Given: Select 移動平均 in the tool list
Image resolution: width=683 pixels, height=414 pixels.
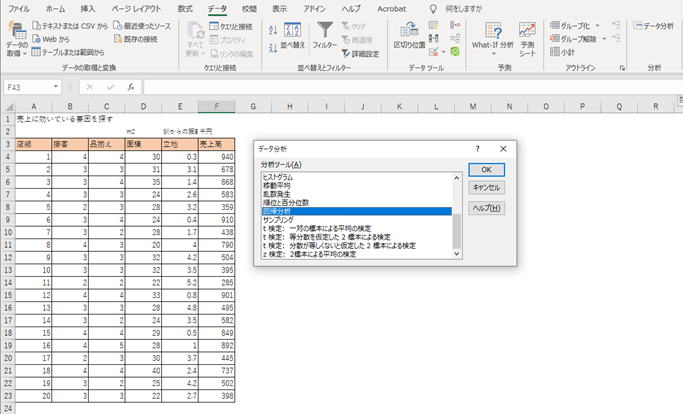Looking at the screenshot, I should click(357, 186).
